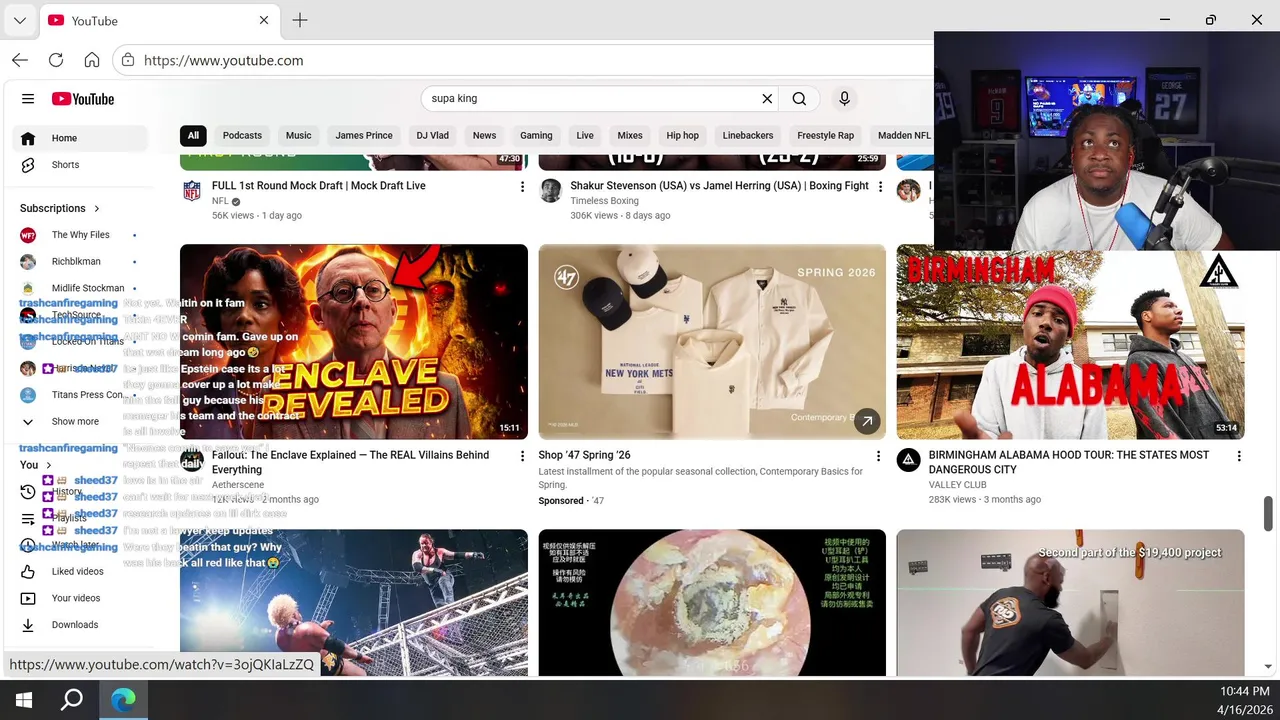Expand the You section chevron
Viewport: 1280px width, 720px height.
(x=48, y=465)
